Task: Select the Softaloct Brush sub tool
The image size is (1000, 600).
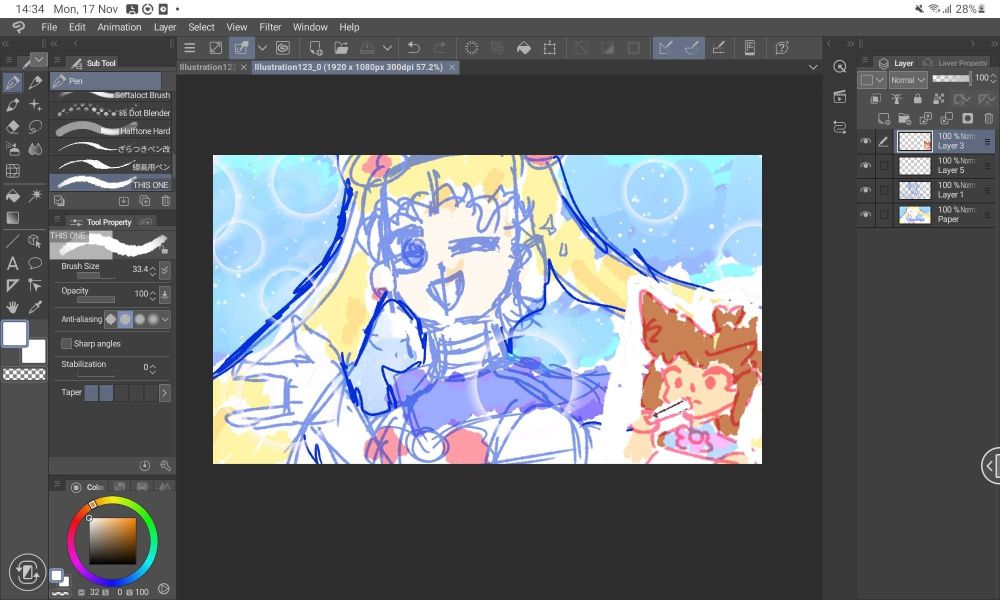Action: click(x=111, y=95)
